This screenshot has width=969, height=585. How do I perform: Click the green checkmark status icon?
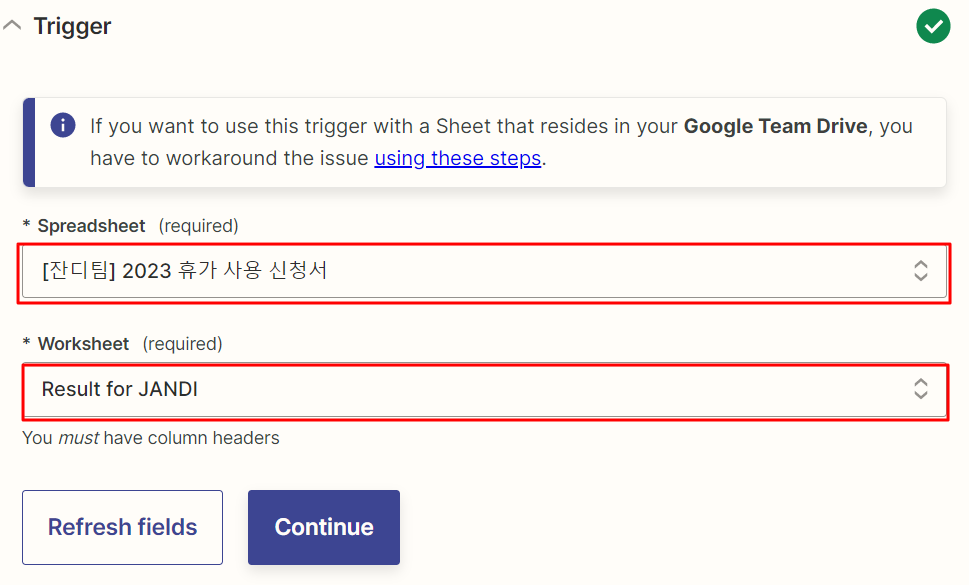coord(933,26)
